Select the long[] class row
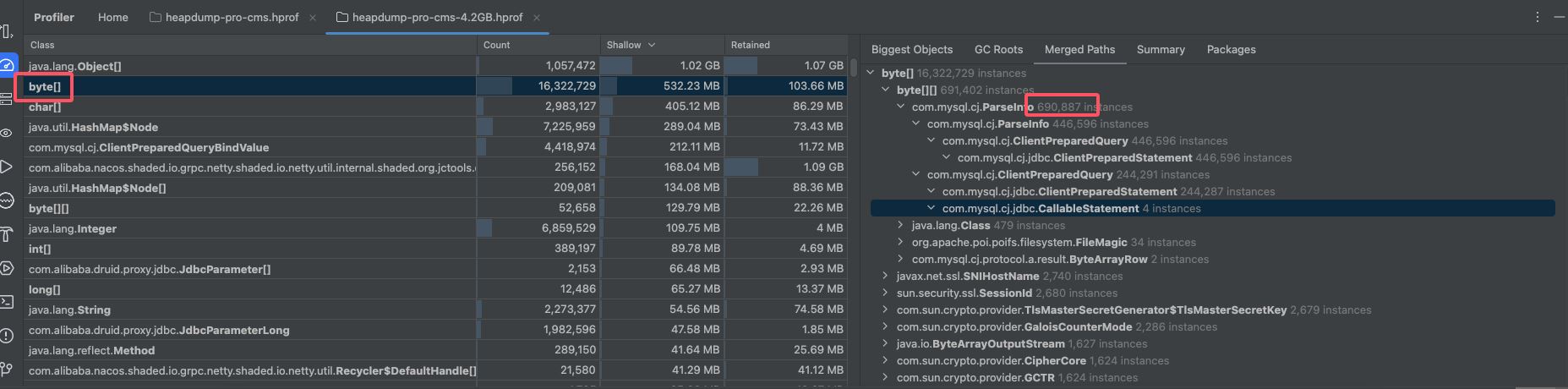 [435, 289]
